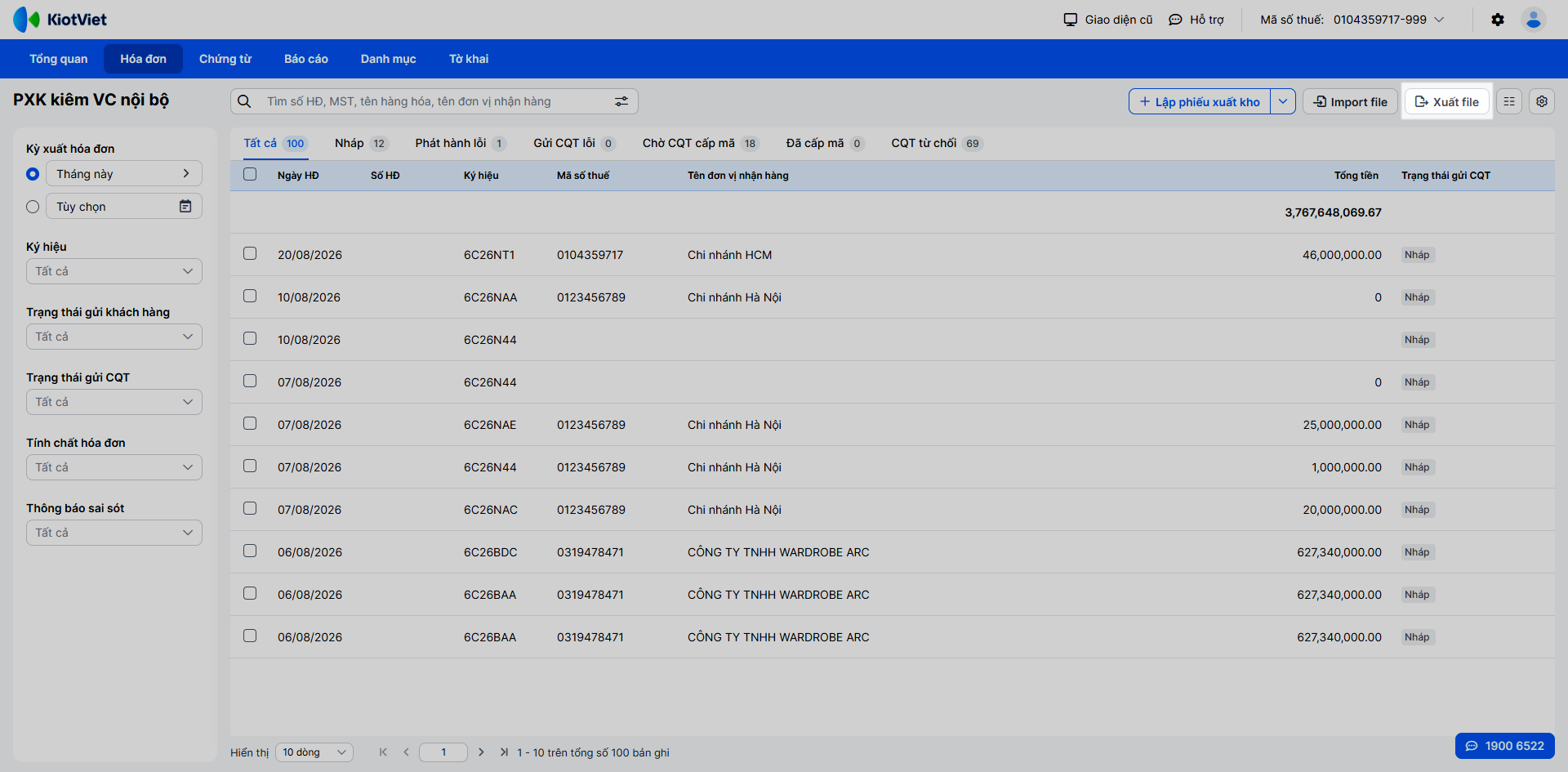
Task: Click the Hỗ trợ chat bubble icon
Action: point(1175,20)
